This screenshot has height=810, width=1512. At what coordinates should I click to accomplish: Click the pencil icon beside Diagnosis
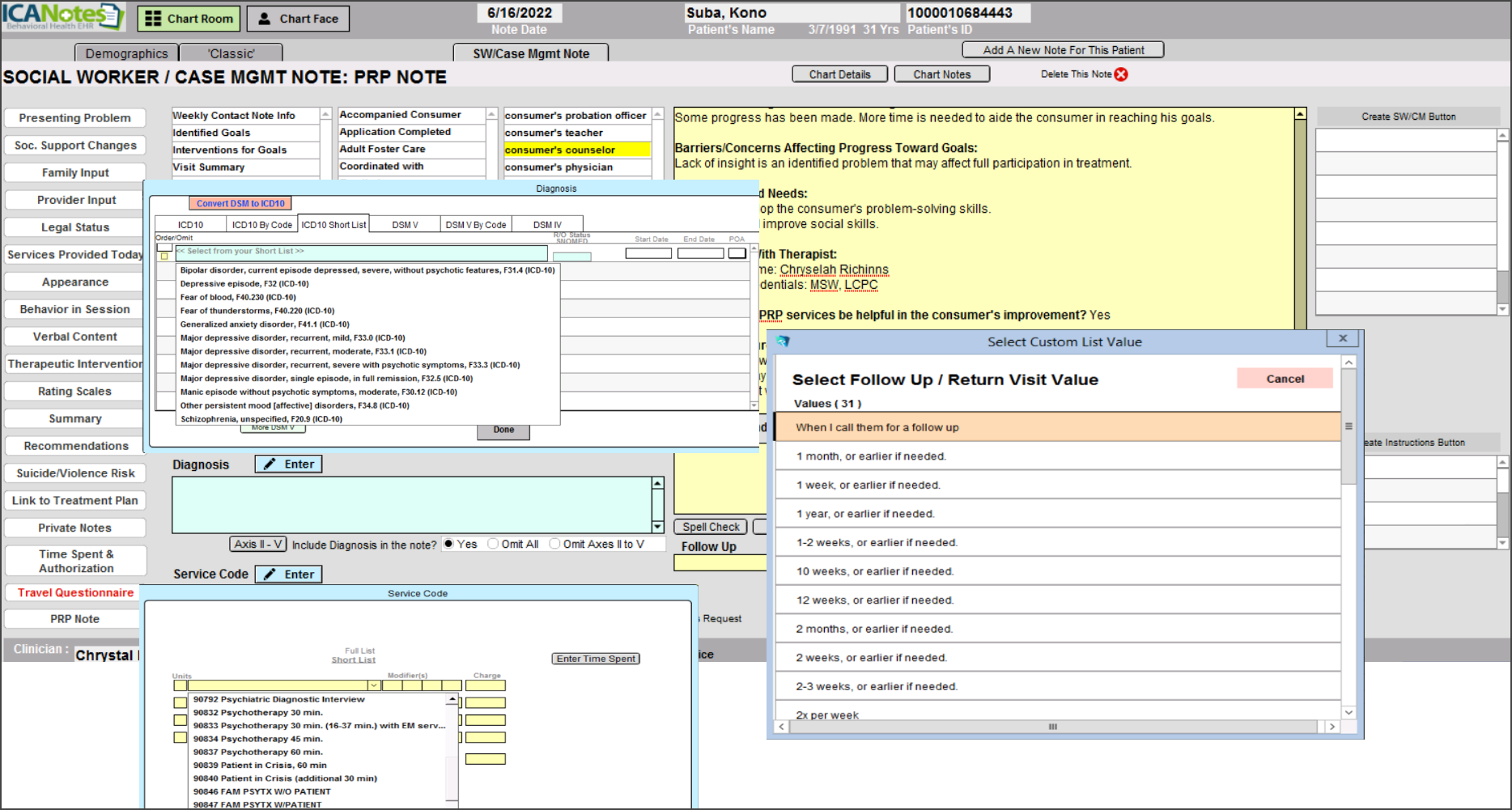270,464
